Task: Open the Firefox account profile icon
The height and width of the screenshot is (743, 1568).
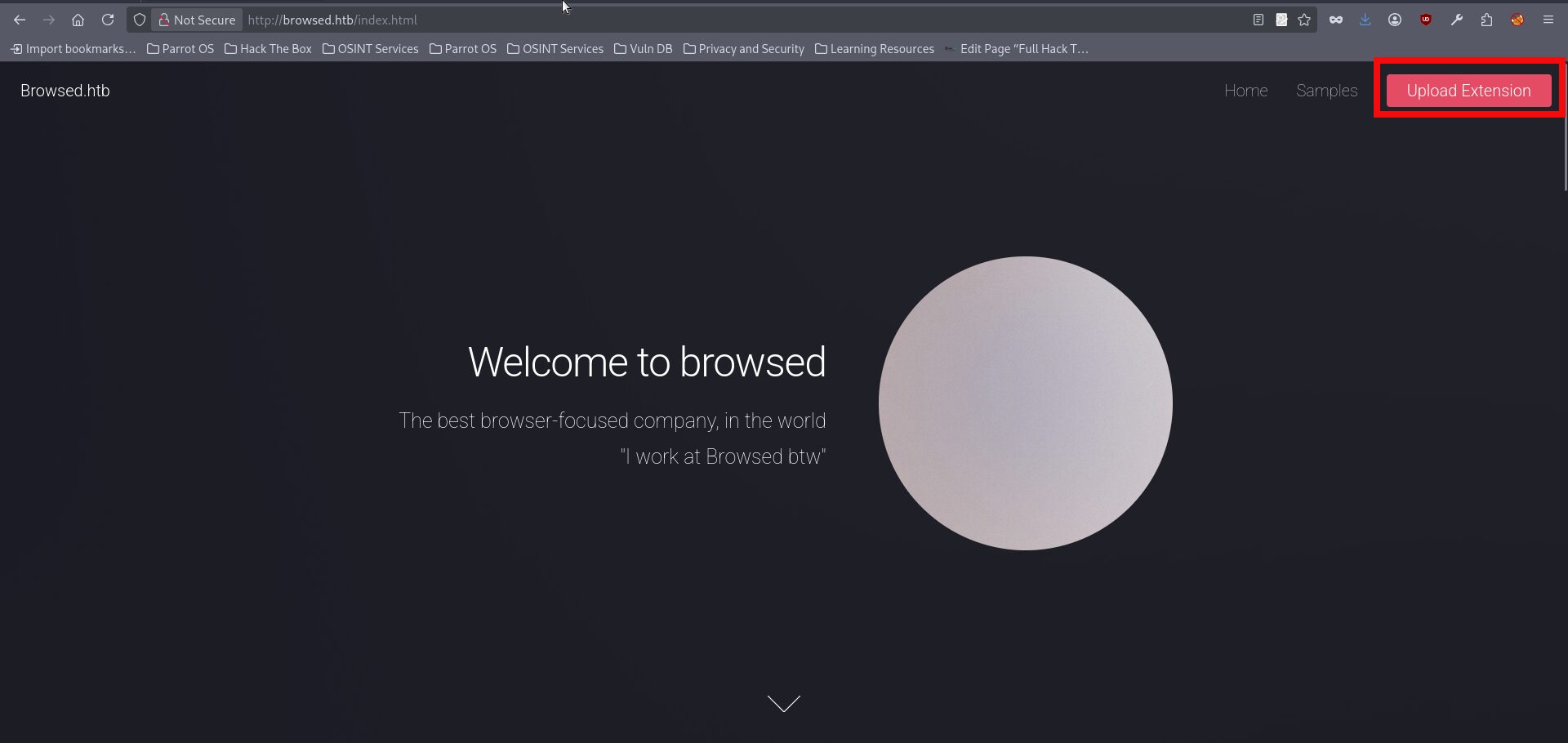Action: click(1395, 20)
